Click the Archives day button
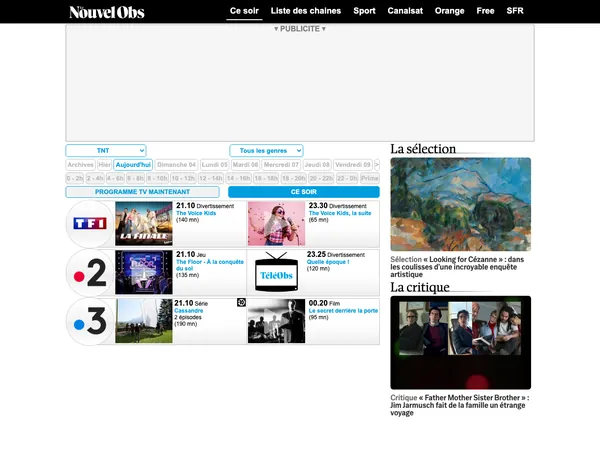The image size is (600, 450). click(80, 165)
